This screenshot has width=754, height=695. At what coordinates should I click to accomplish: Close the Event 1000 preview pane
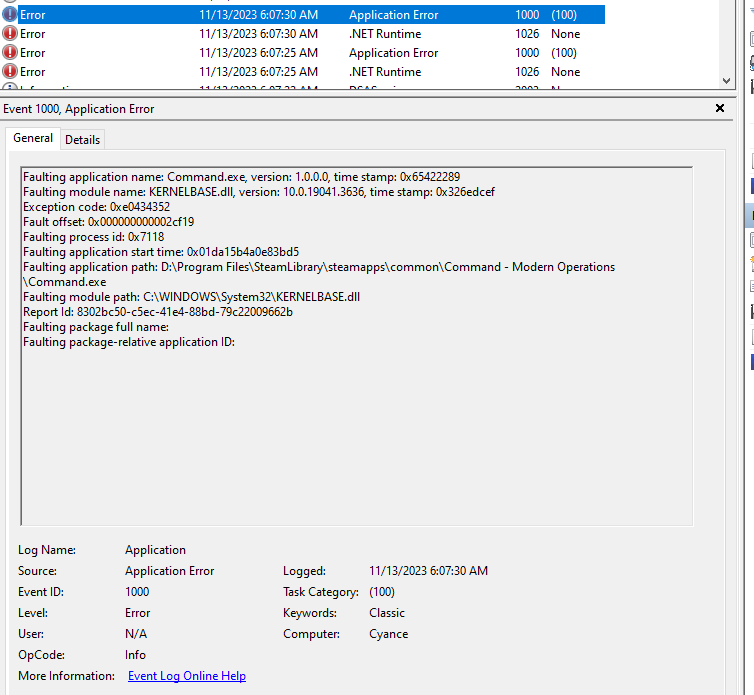[719, 108]
